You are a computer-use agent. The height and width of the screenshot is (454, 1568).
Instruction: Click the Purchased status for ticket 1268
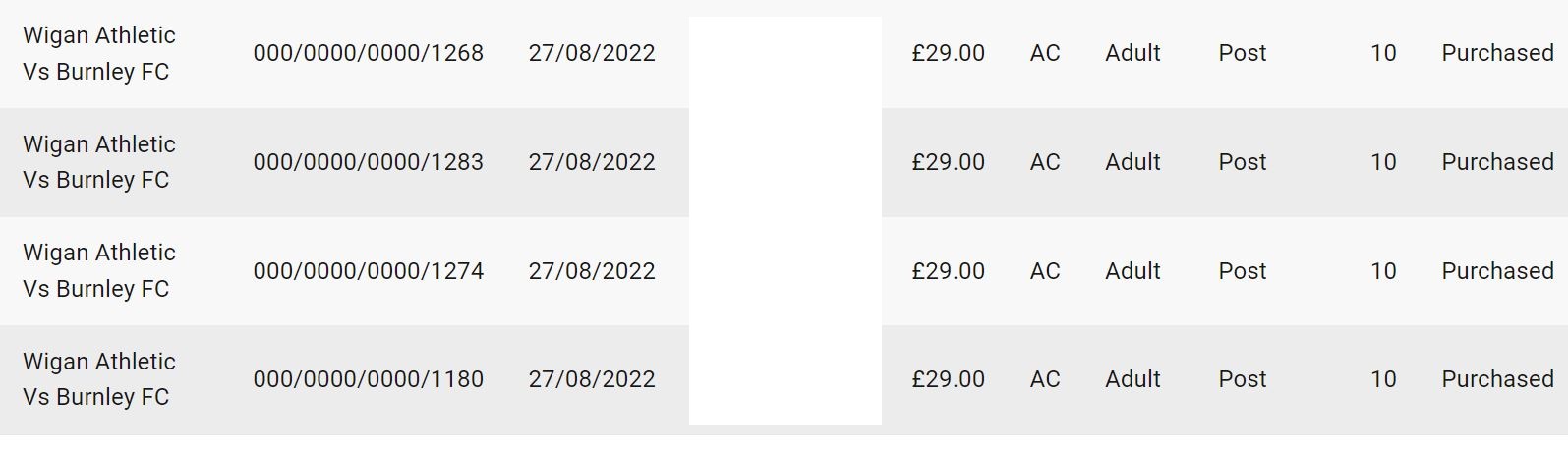[x=1497, y=53]
